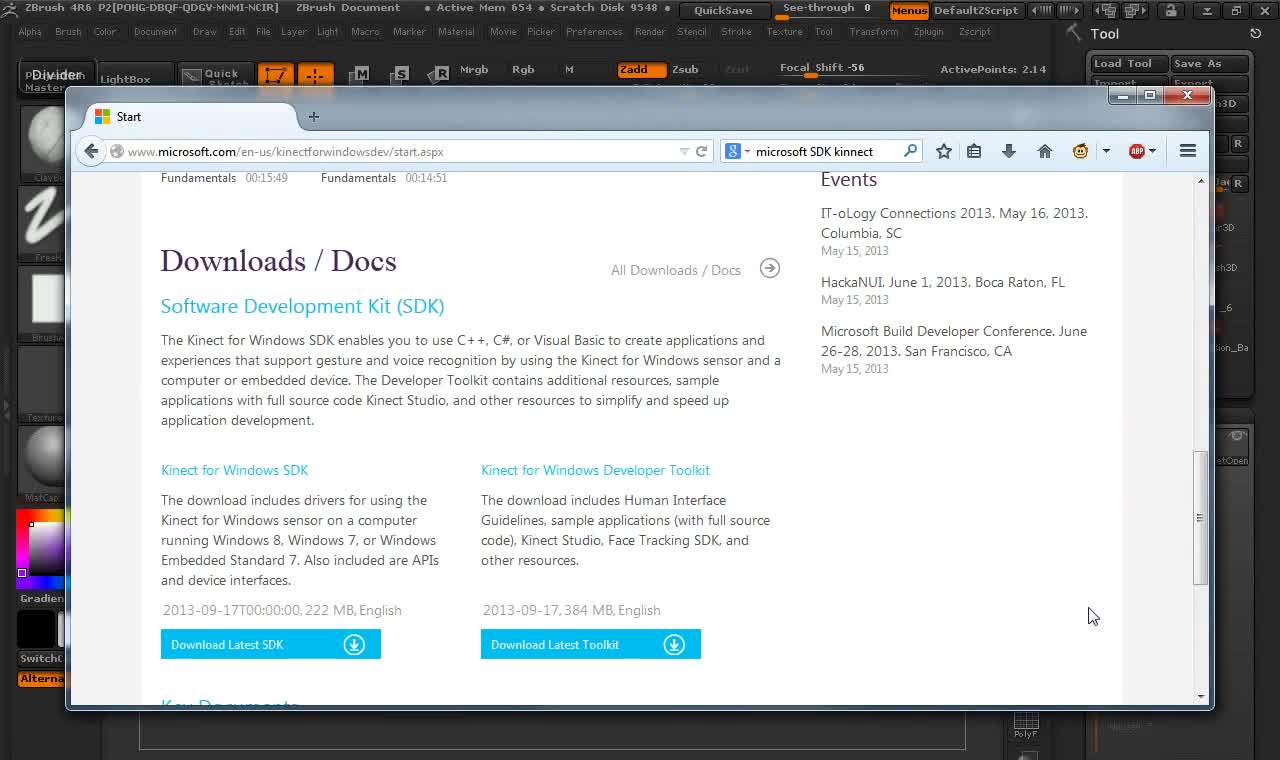
Task: Pick a color in ZBrush color picker
Action: pos(40,549)
